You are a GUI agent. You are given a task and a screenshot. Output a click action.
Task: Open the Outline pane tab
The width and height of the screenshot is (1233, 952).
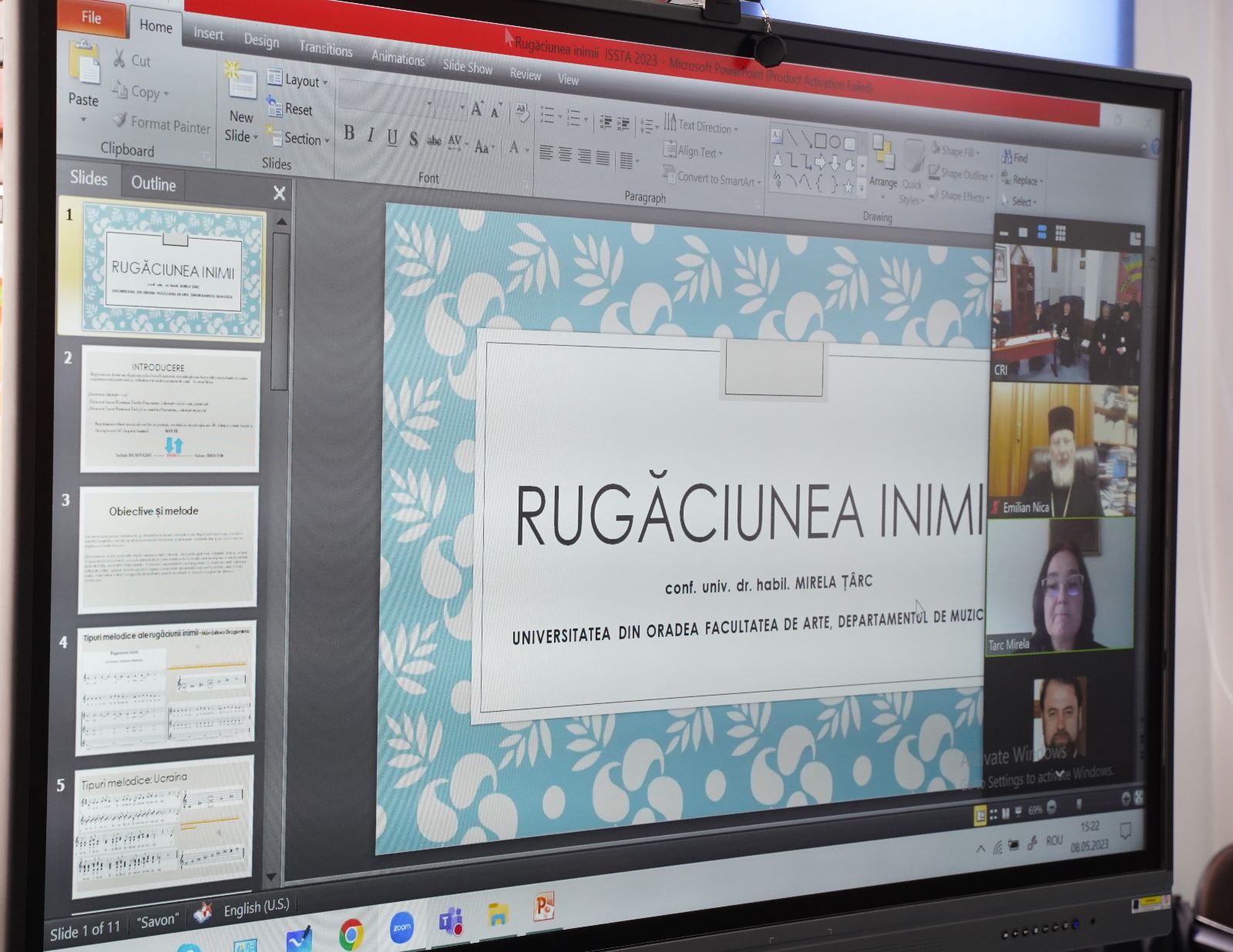[x=153, y=183]
